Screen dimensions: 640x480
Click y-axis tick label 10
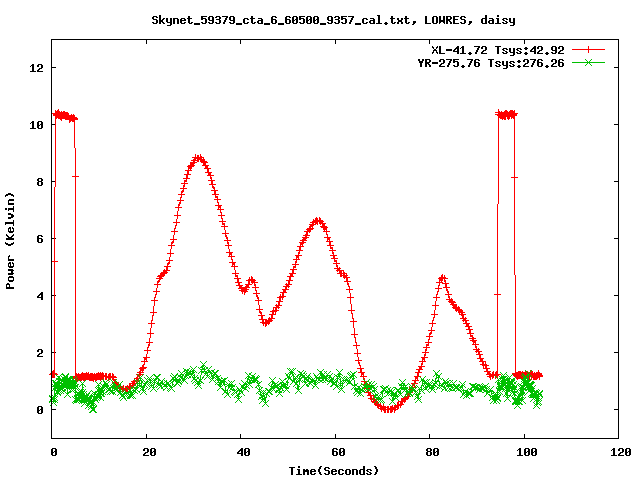37,125
